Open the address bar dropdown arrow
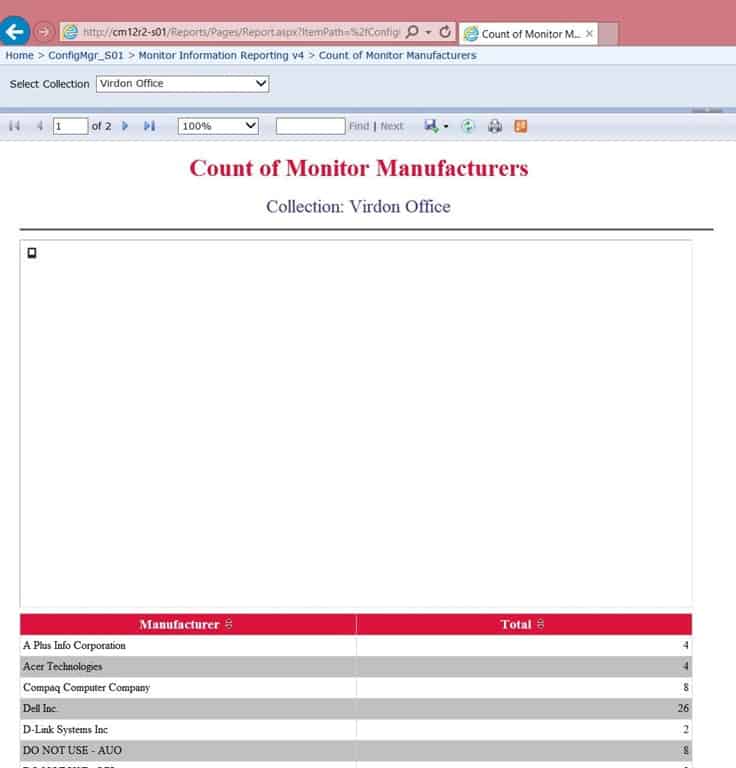This screenshot has width=736, height=768. 428,32
